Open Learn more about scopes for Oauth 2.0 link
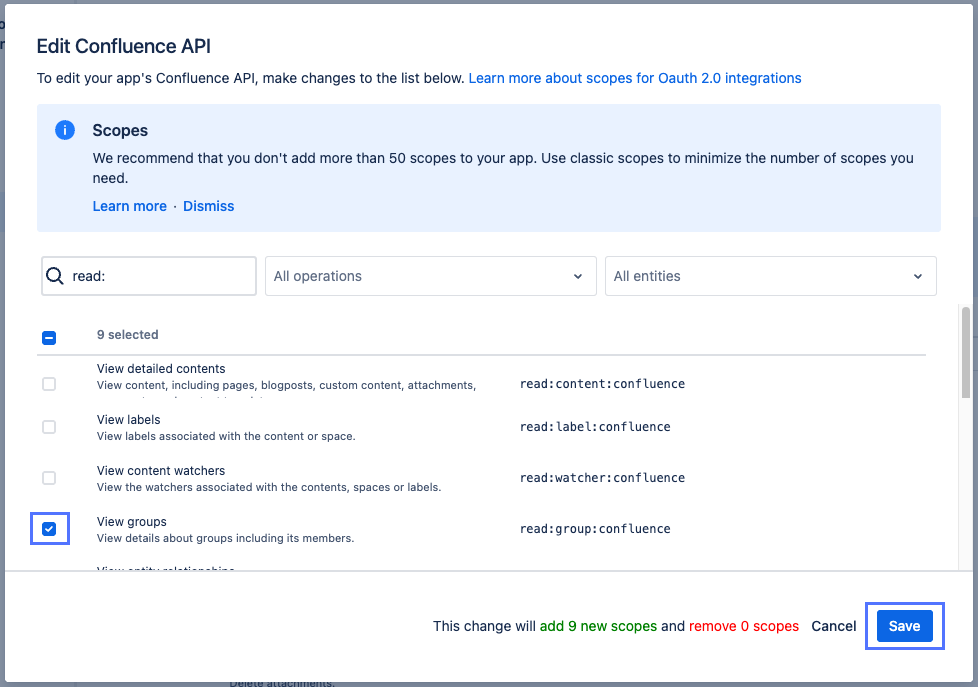978x687 pixels. coord(635,78)
